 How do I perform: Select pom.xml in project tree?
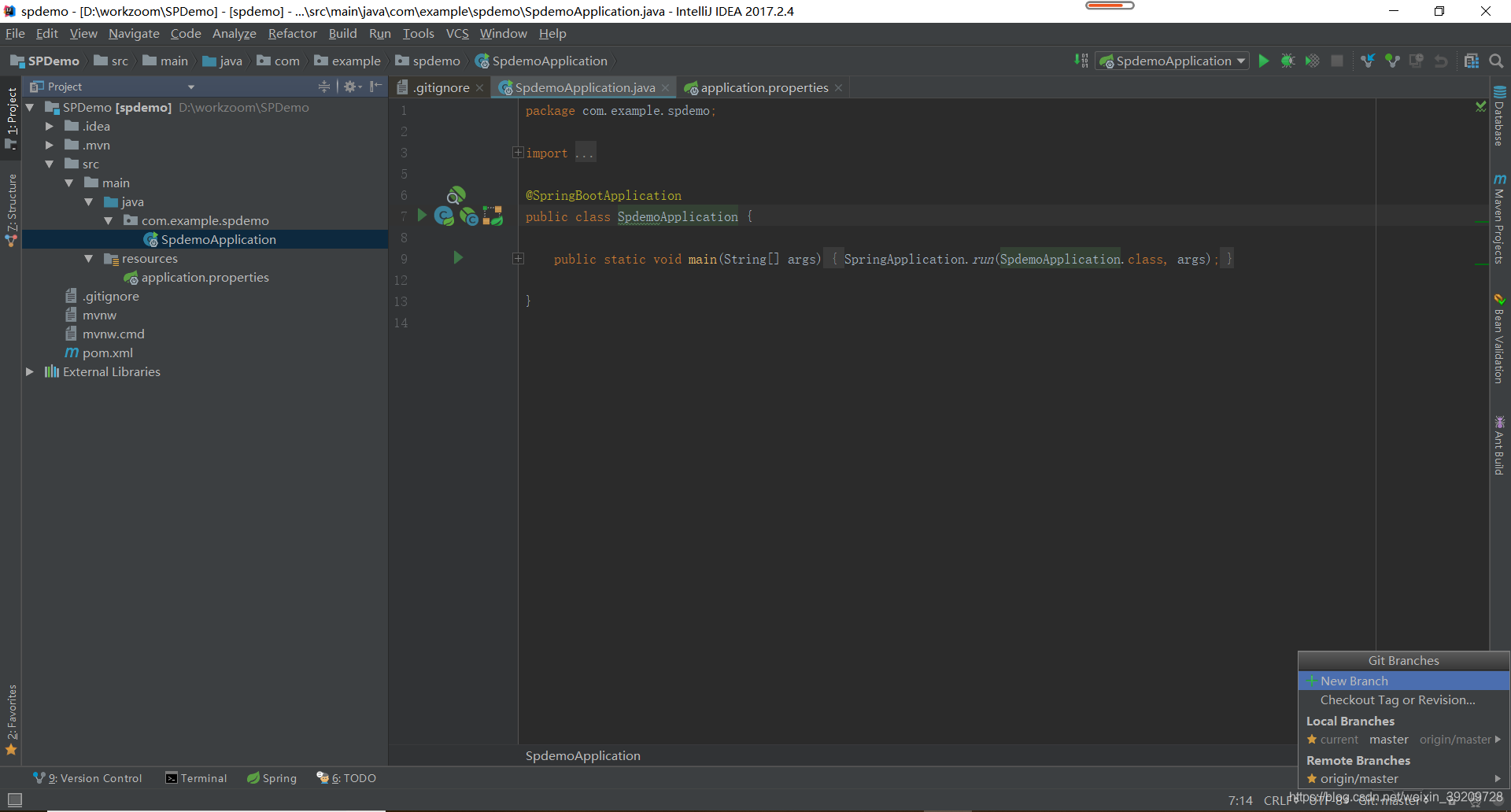point(107,352)
